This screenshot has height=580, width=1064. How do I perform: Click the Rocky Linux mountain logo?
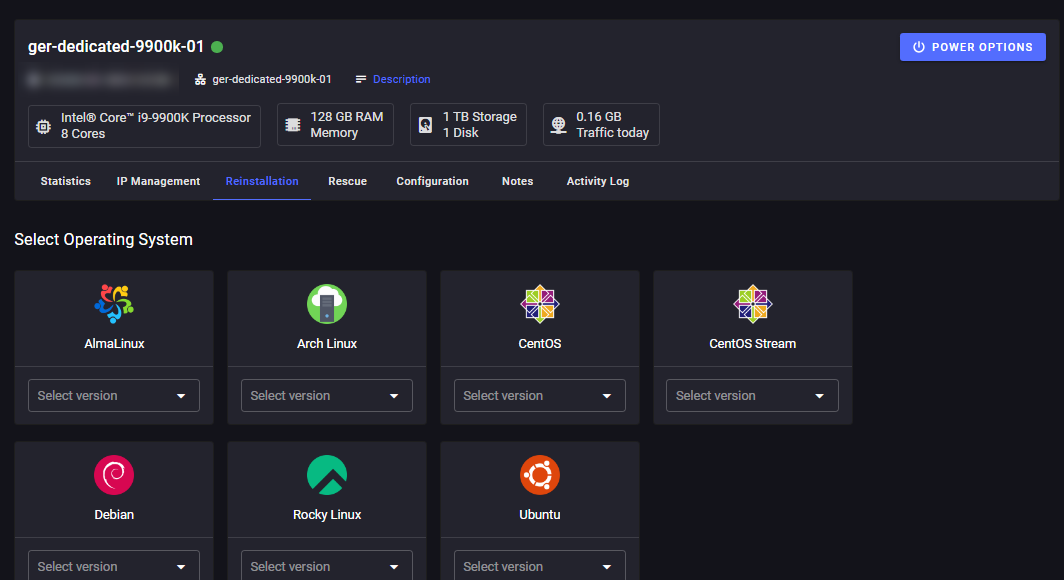[x=326, y=475]
